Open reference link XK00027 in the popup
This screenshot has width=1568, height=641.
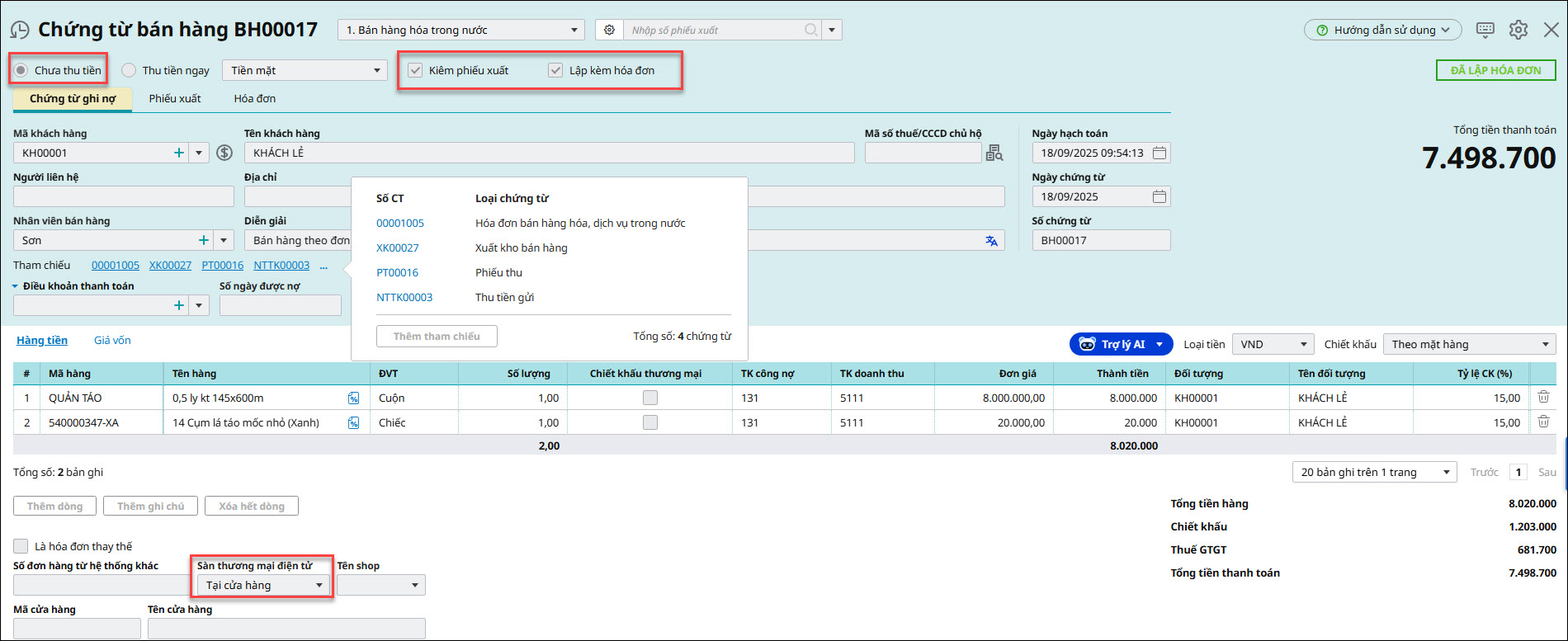(398, 248)
